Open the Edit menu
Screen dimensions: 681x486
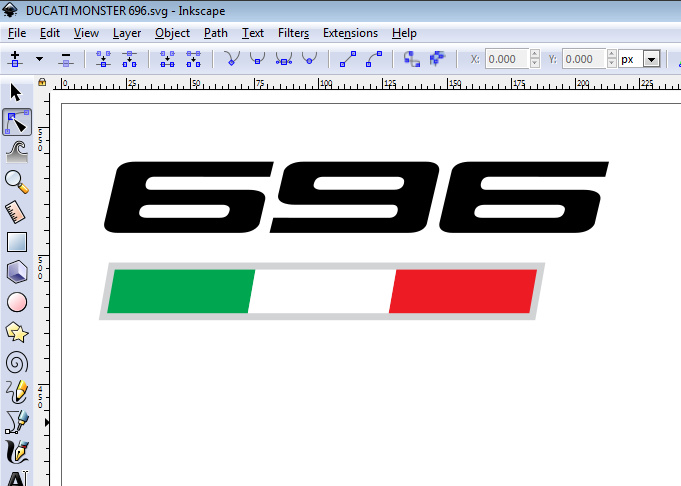50,33
